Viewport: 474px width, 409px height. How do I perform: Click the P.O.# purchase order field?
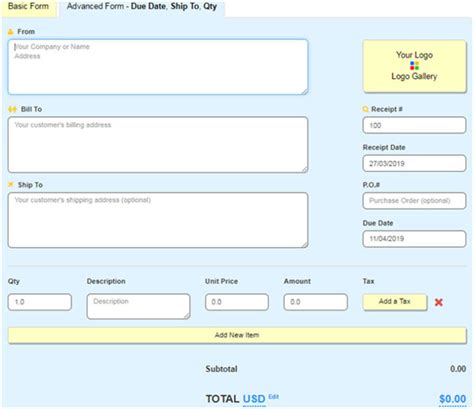[x=414, y=201]
